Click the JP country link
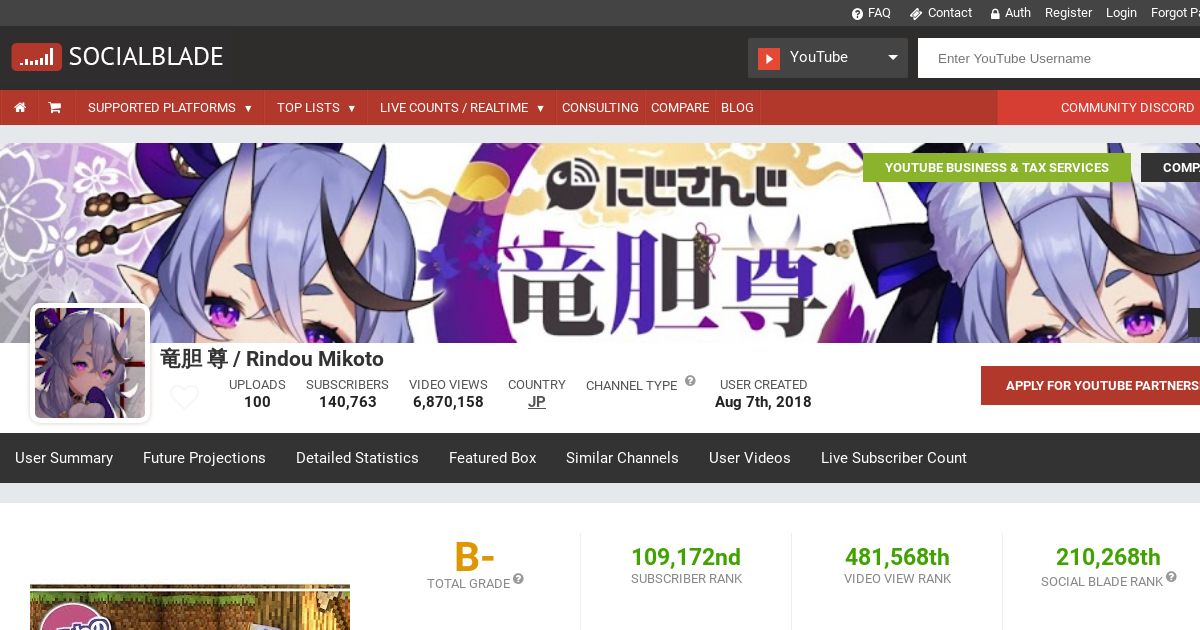Viewport: 1200px width, 630px height. [537, 402]
